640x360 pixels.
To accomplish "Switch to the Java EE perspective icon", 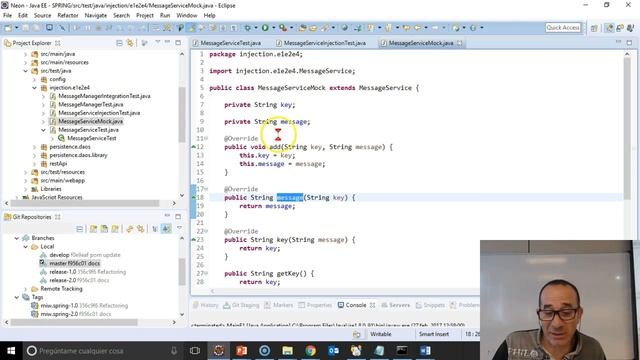I will pyautogui.click(x=609, y=28).
